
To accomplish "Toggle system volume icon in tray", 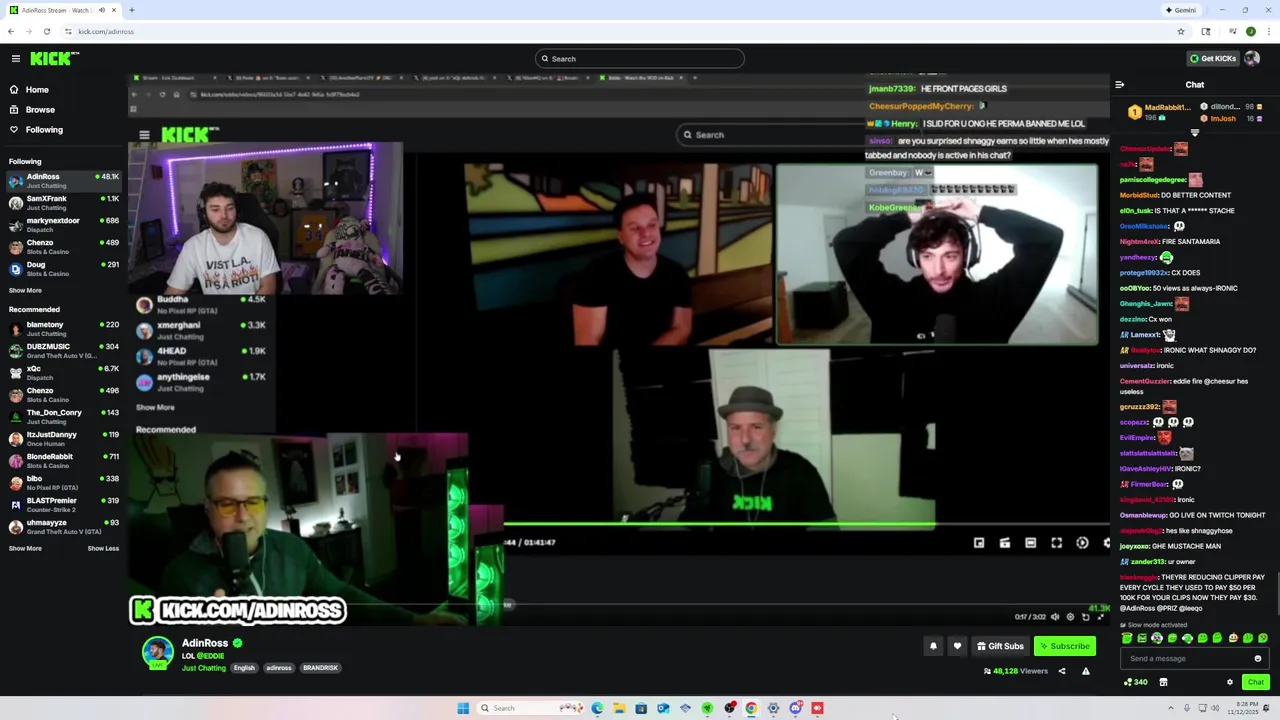I will point(1215,708).
